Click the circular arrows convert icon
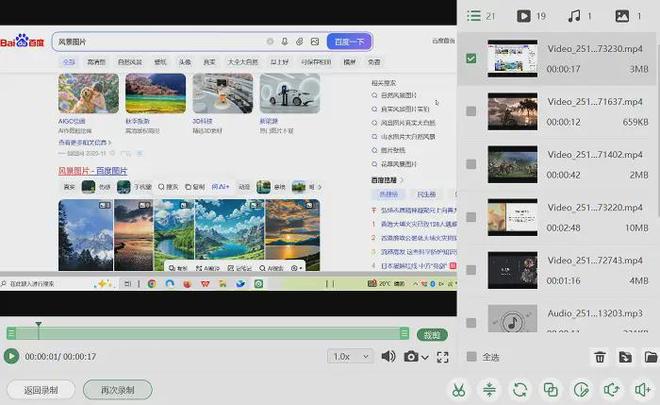 [520, 390]
